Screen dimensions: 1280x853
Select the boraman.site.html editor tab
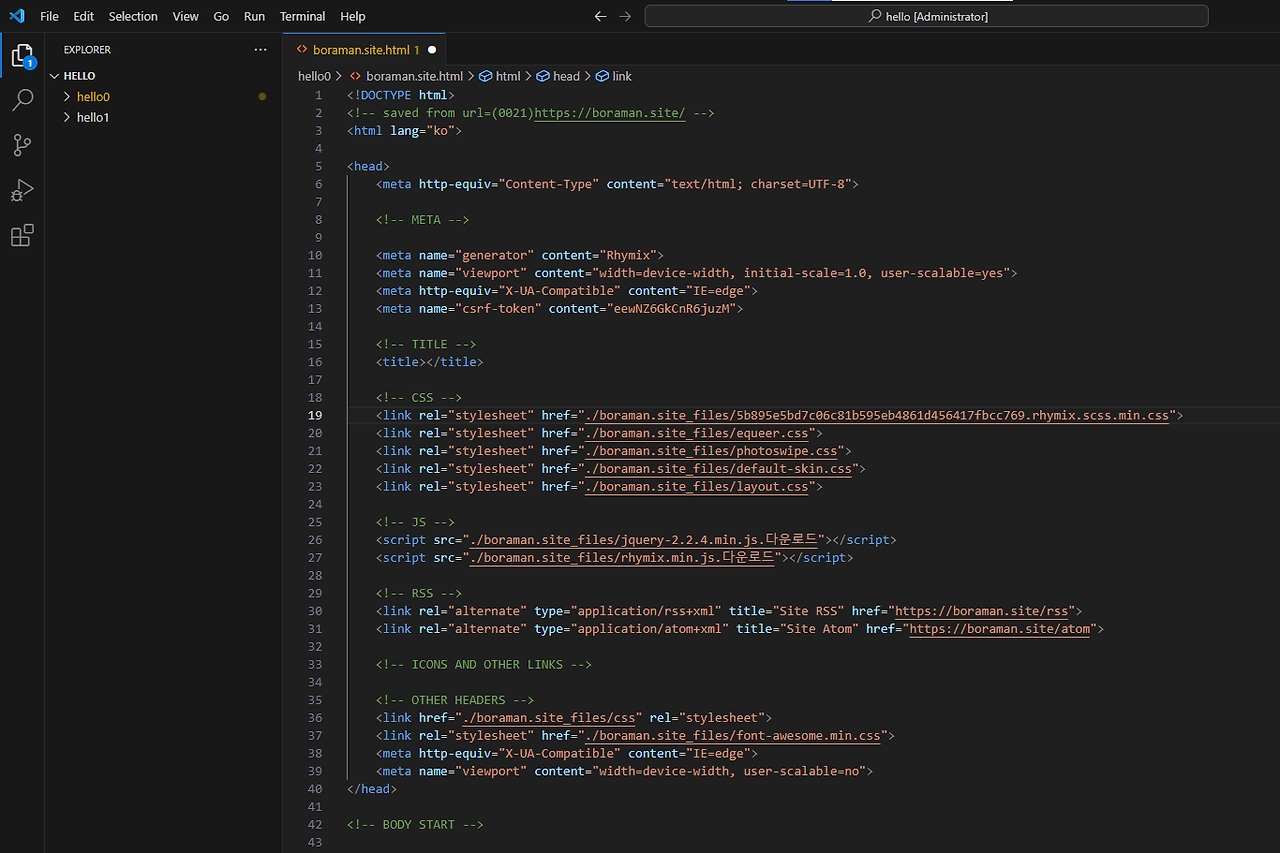[x=363, y=49]
